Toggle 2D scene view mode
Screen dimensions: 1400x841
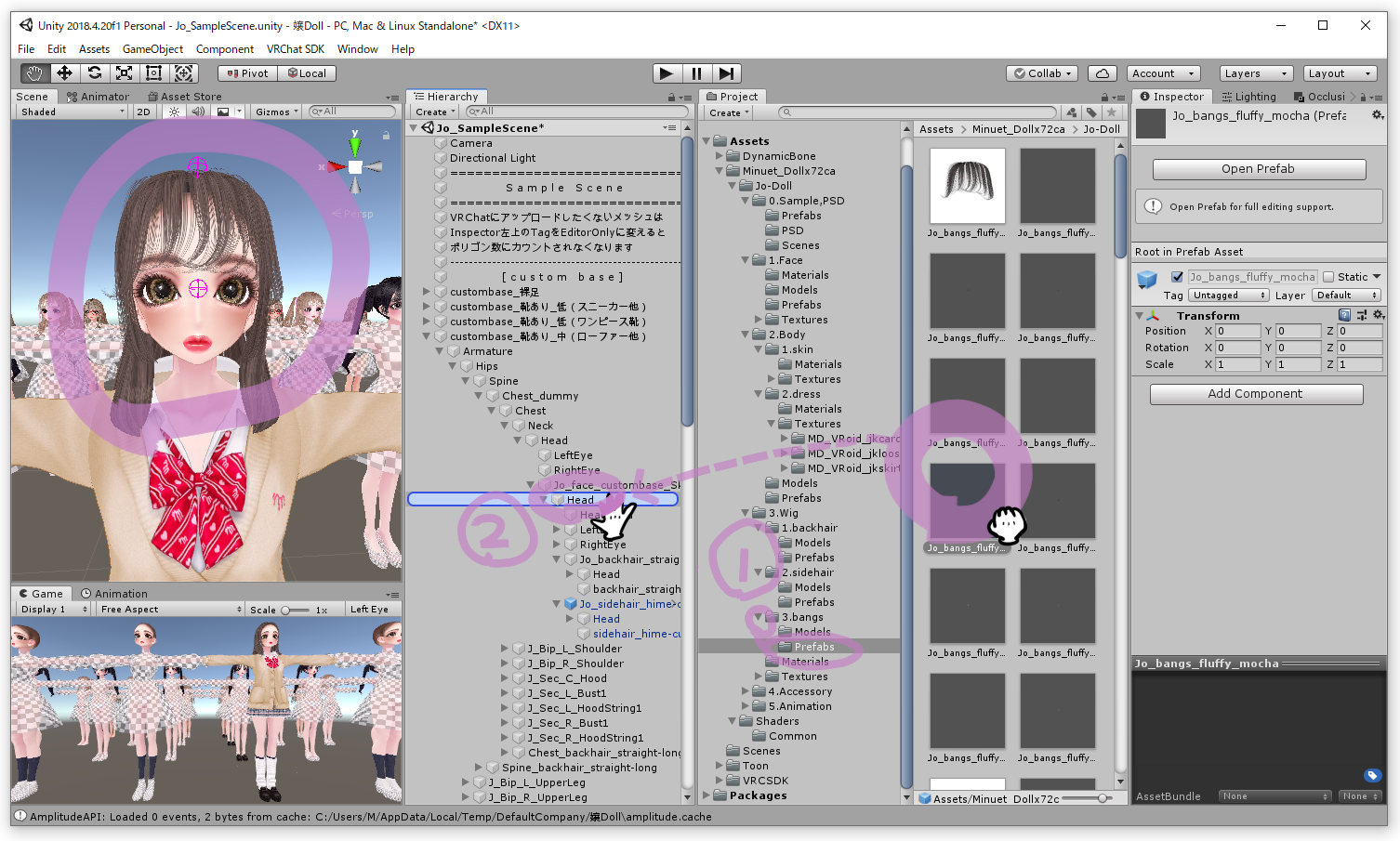coord(143,112)
